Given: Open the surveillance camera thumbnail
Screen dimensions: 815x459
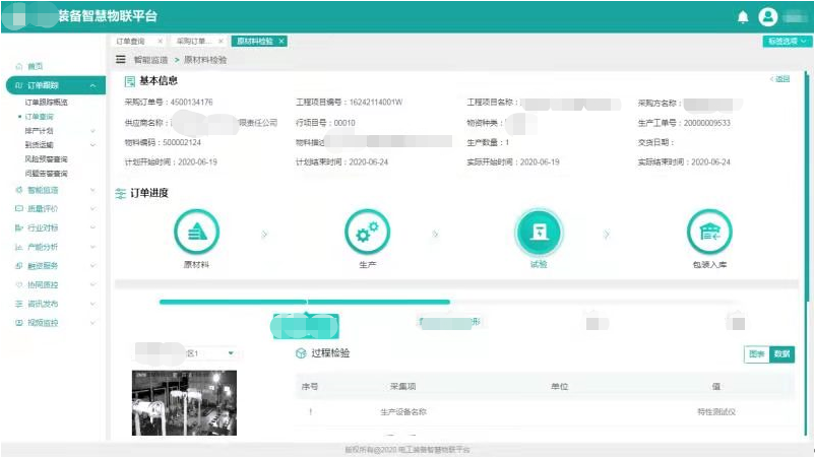Looking at the screenshot, I should [184, 403].
